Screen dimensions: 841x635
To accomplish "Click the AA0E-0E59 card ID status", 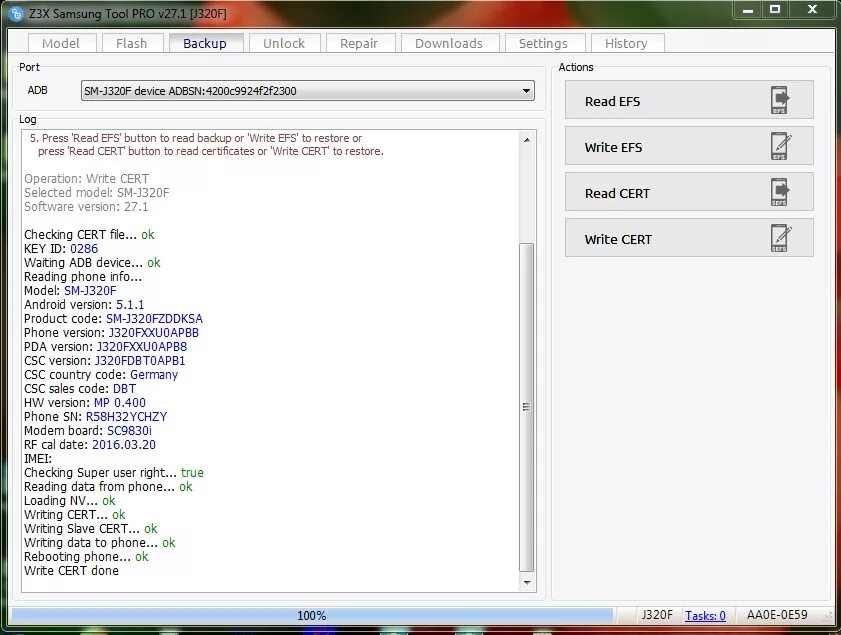I will point(777,615).
